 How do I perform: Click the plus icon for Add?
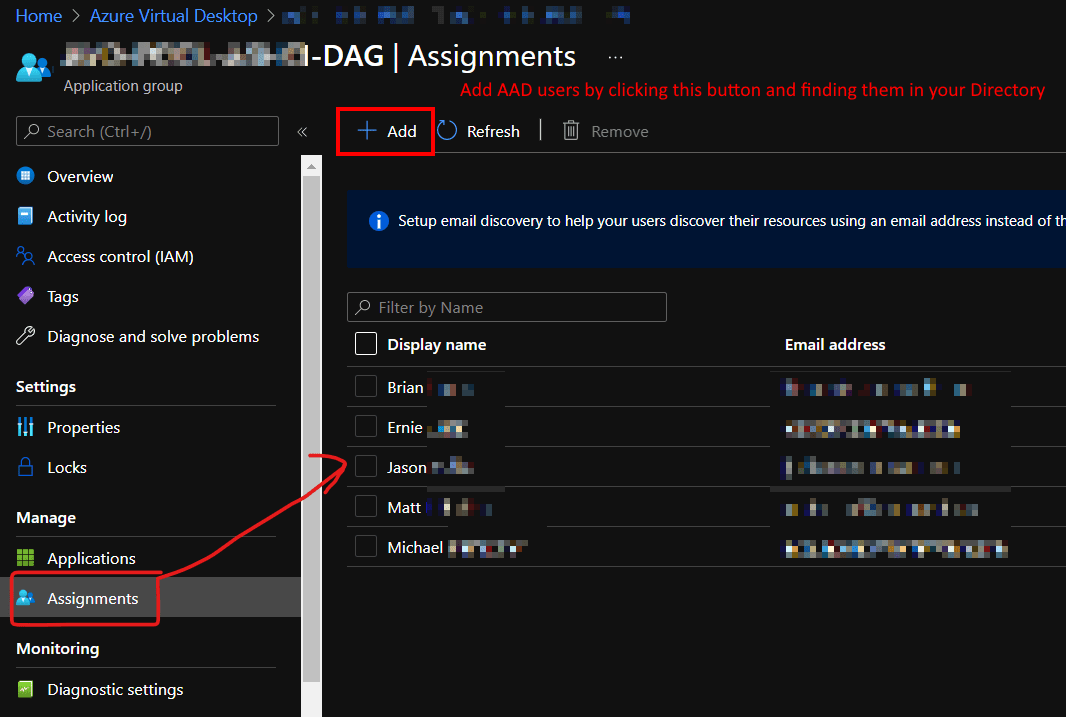(x=367, y=130)
